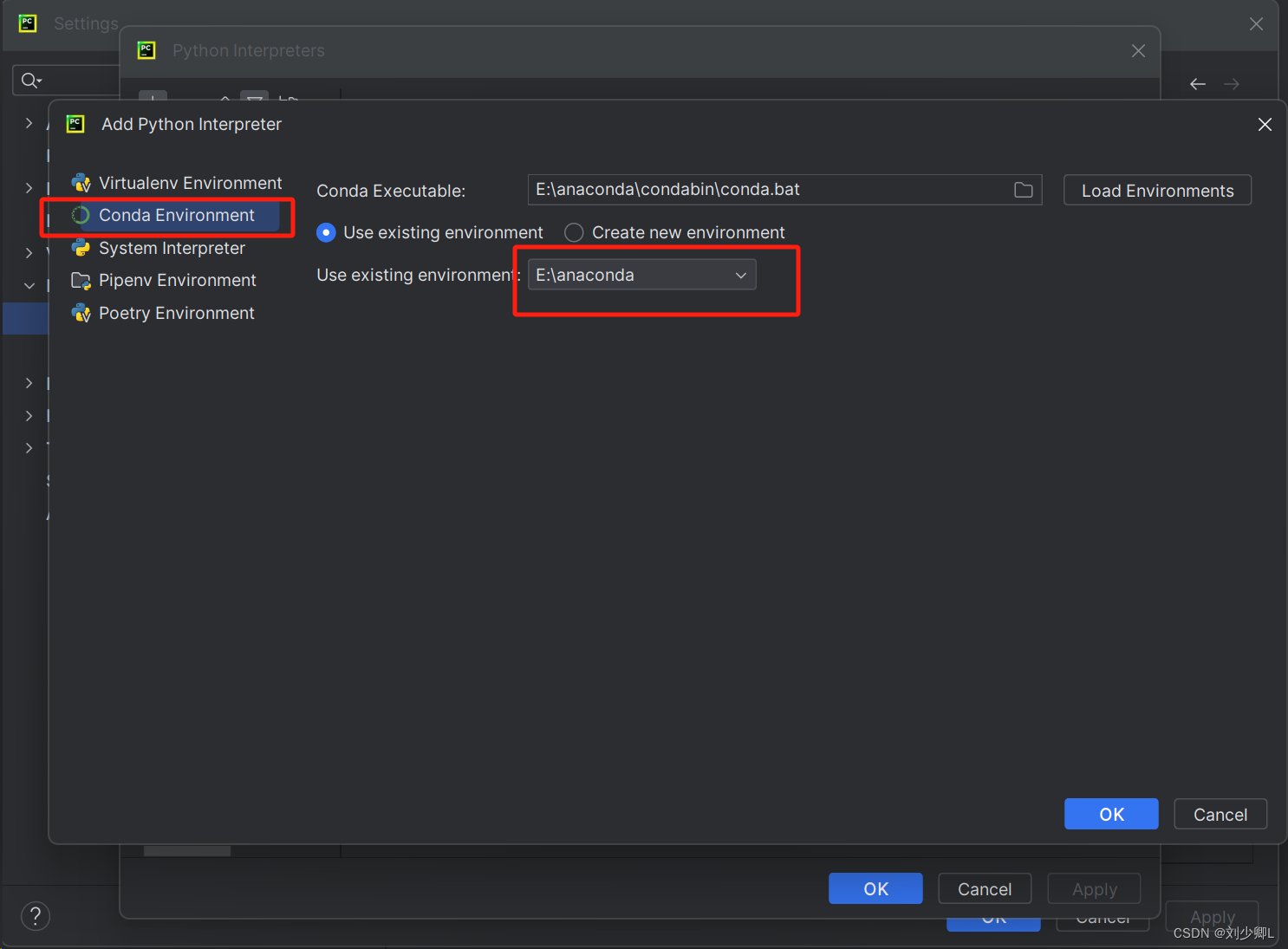
Task: Select Create new environment radio button
Action: point(574,232)
